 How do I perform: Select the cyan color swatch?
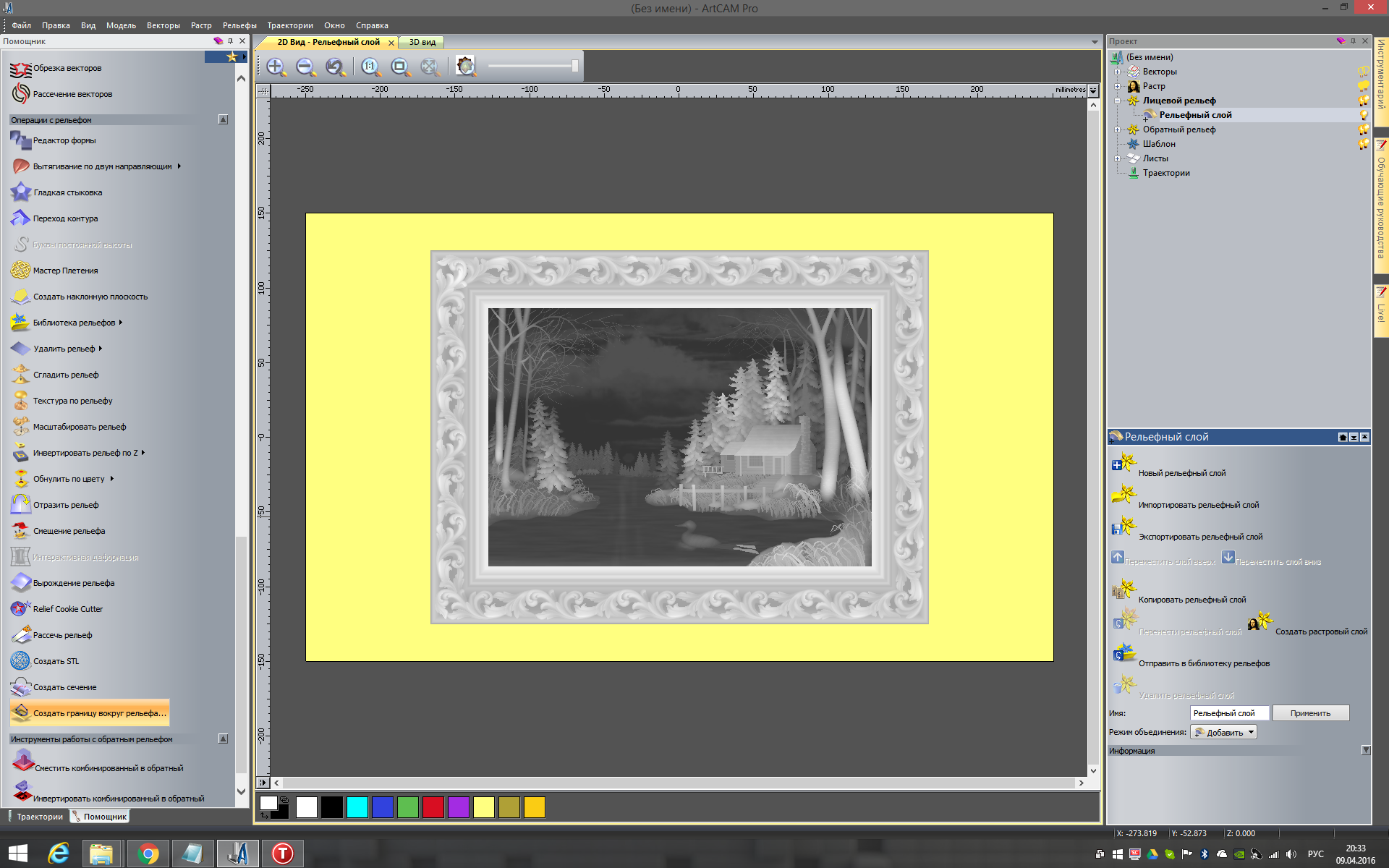[x=357, y=807]
